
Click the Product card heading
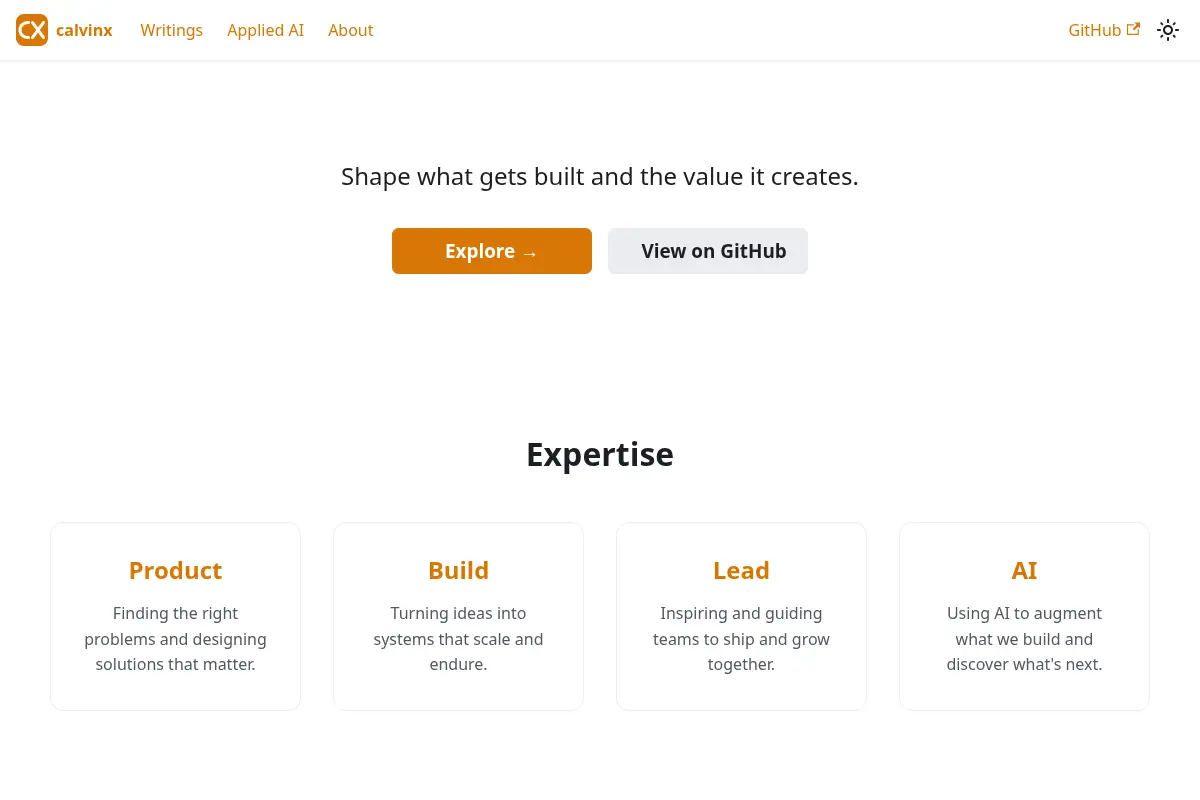click(x=175, y=570)
